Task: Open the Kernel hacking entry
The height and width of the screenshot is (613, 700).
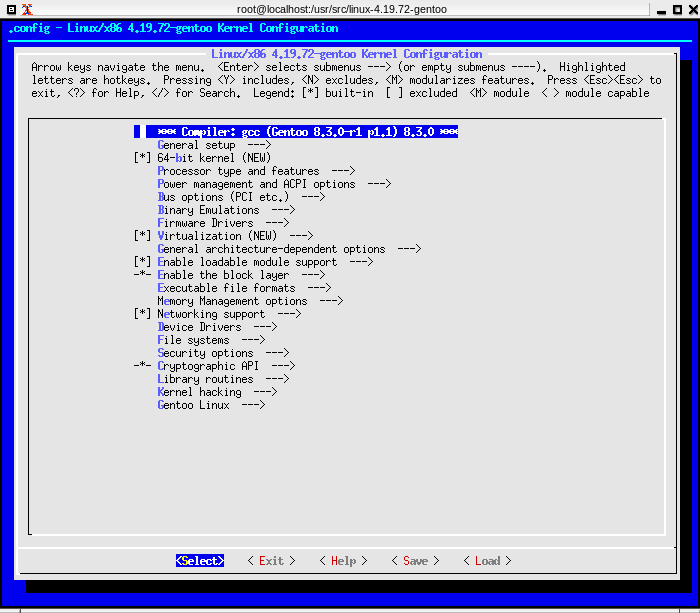Action: point(200,392)
